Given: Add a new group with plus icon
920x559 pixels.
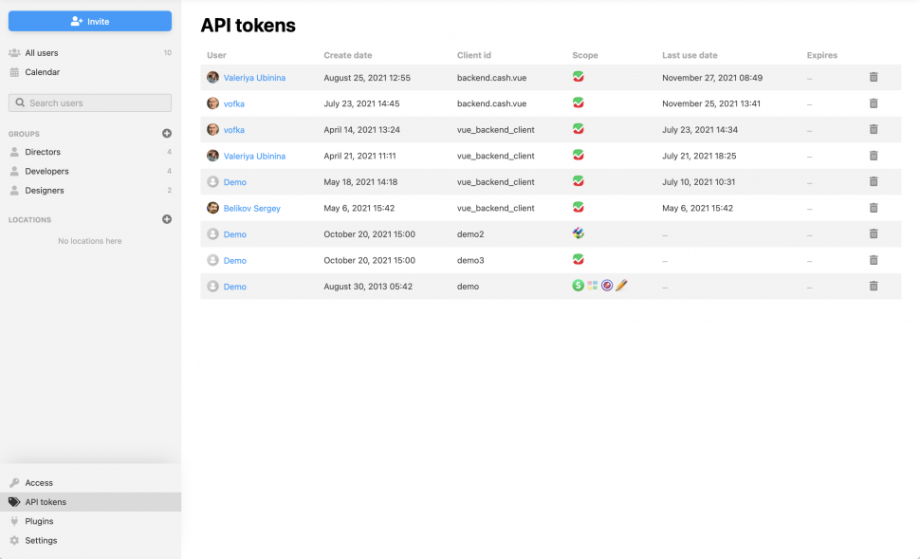Looking at the screenshot, I should click(167, 133).
